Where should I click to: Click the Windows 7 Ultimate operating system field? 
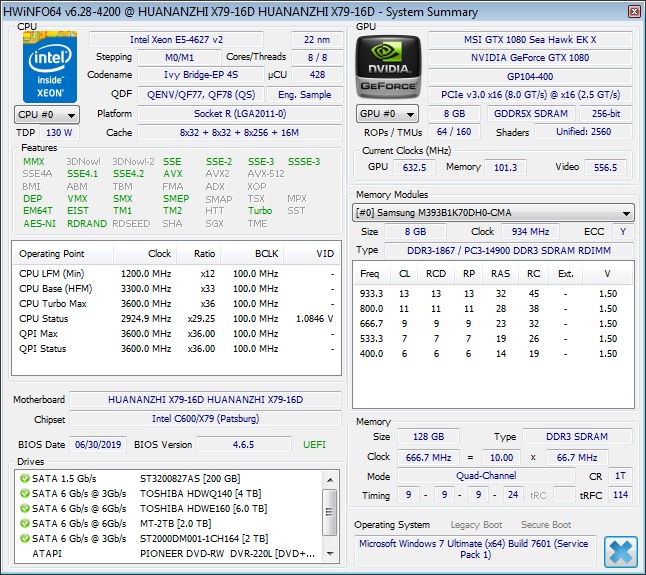(x=475, y=549)
